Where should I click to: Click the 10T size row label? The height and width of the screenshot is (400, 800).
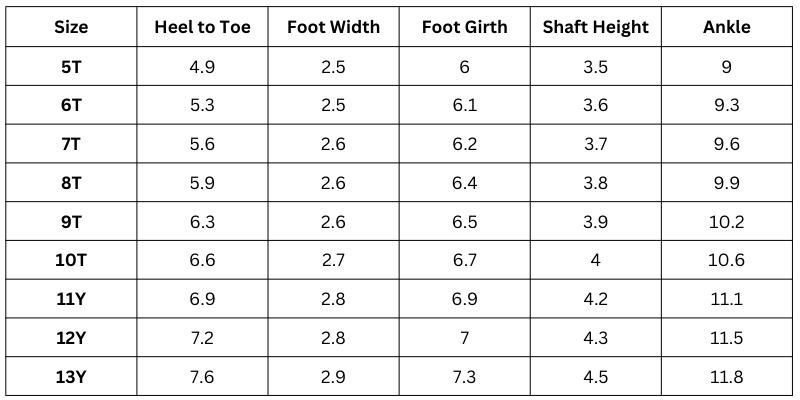tap(71, 260)
